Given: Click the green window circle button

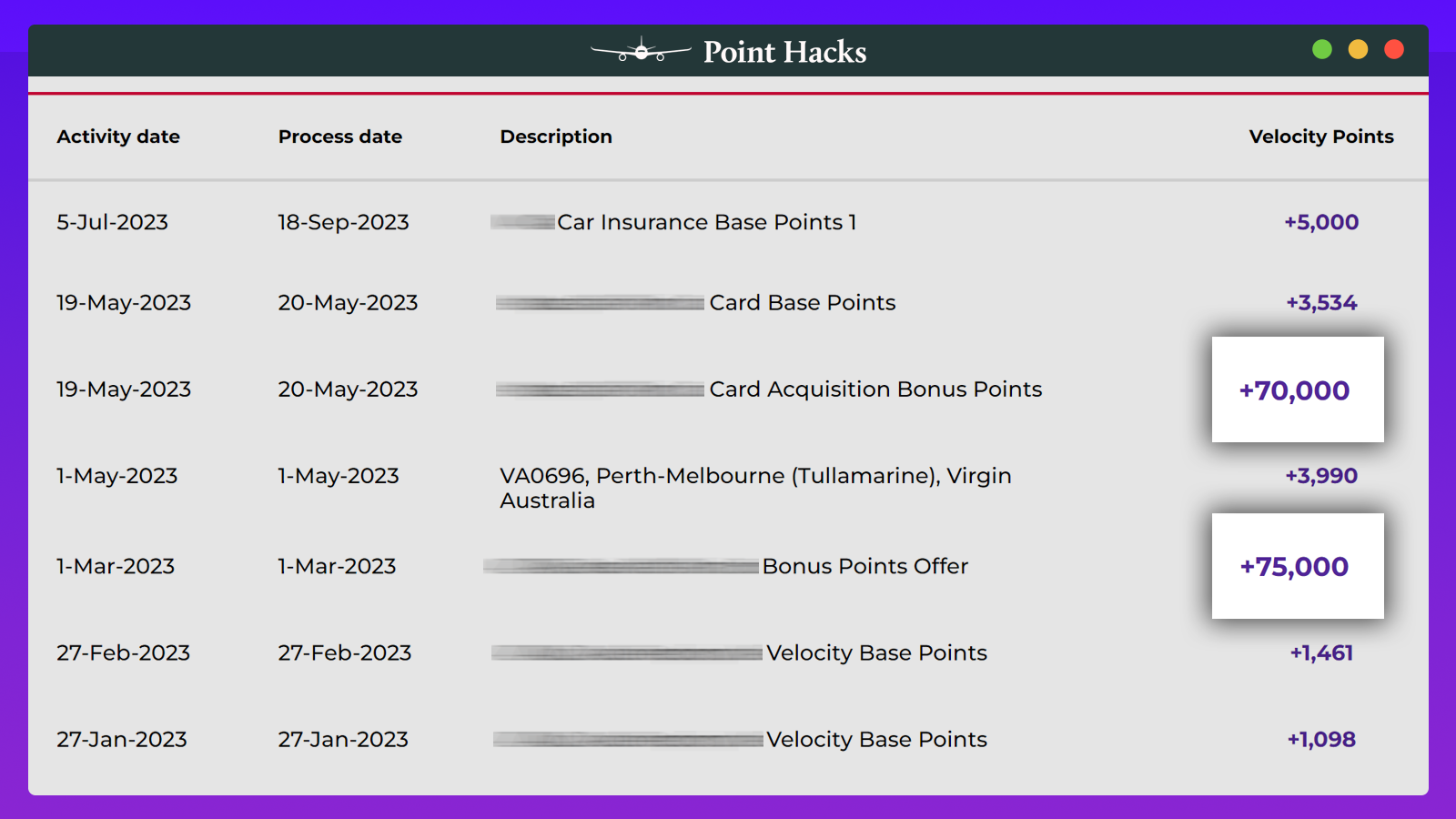Looking at the screenshot, I should pos(1322,49).
